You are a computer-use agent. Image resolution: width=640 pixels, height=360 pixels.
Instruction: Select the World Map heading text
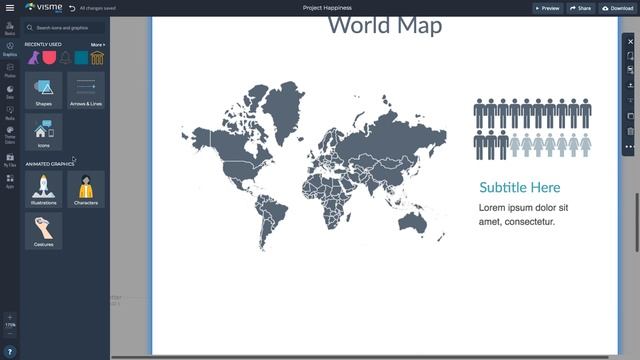point(385,25)
